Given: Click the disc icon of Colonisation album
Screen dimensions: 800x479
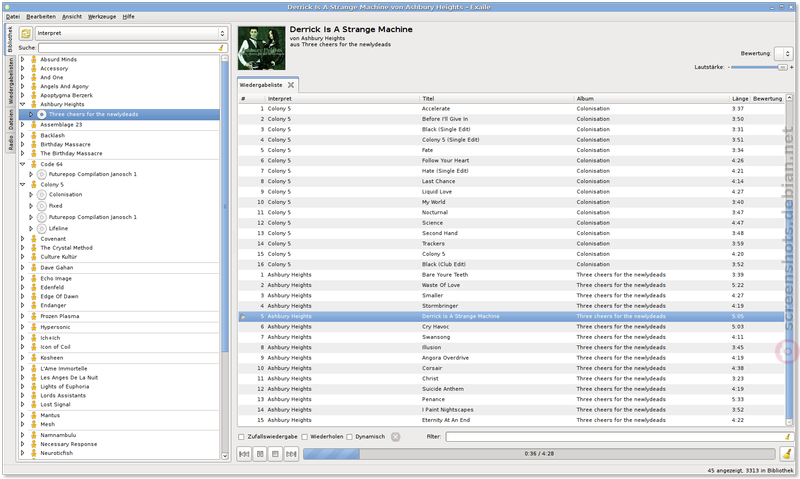Looking at the screenshot, I should tap(42, 195).
